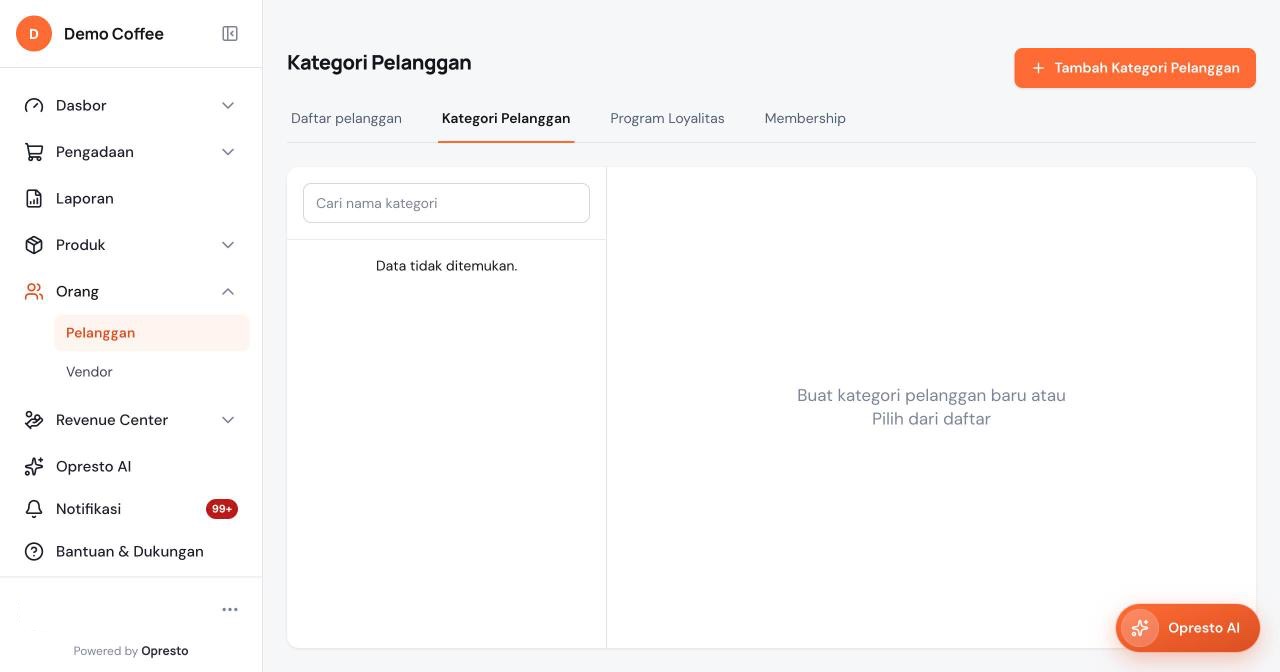Focus the Cari nama kategori search field
This screenshot has width=1280, height=672.
coord(446,203)
